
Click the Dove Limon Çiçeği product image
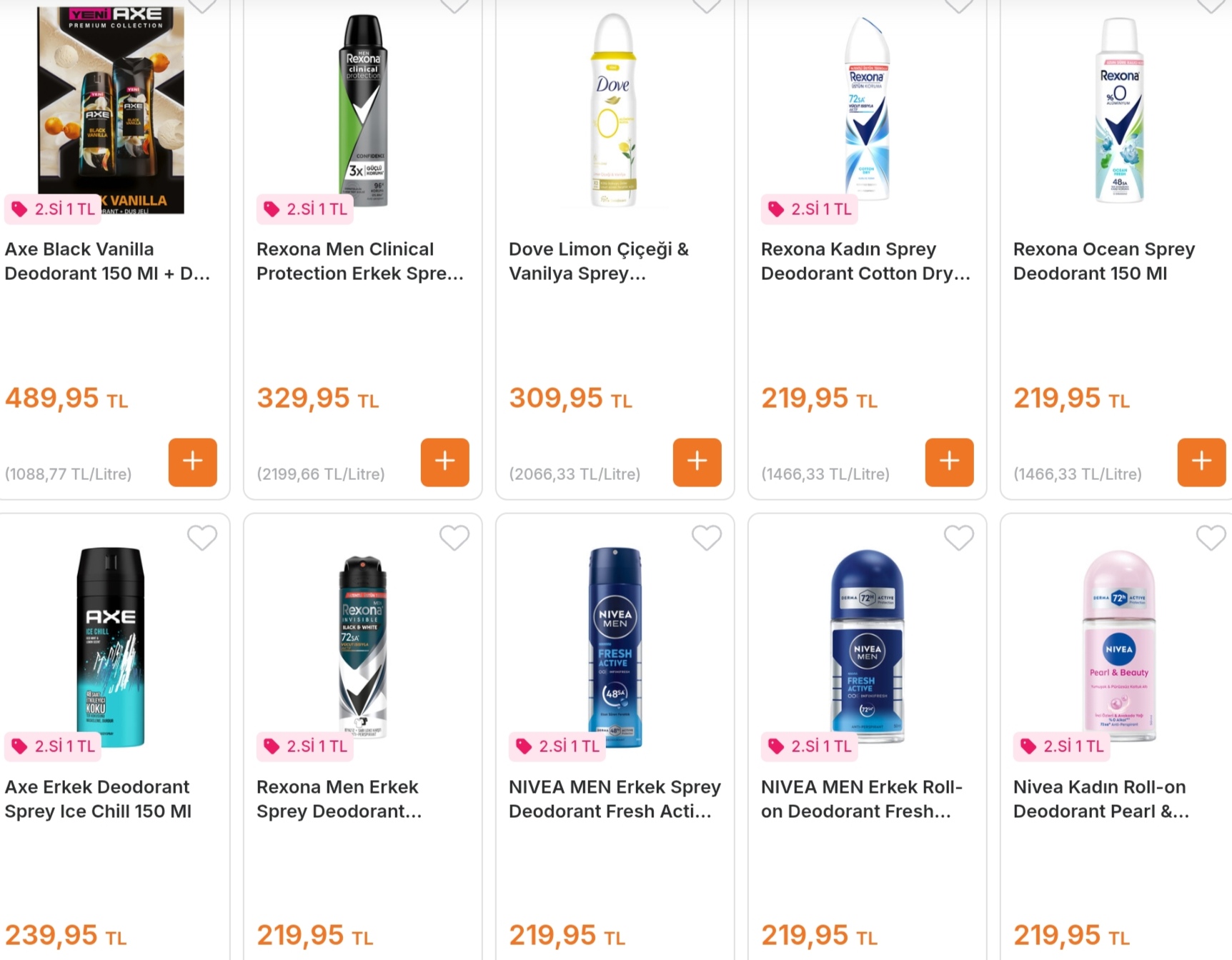pos(613,111)
